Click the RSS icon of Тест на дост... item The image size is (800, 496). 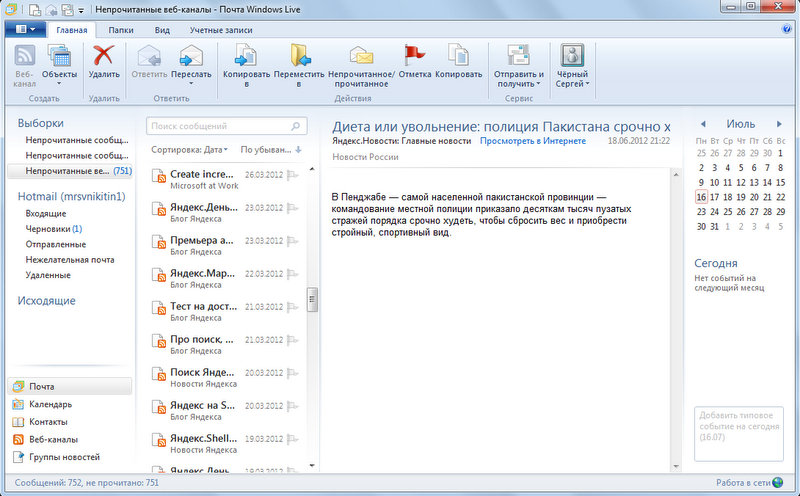(159, 309)
